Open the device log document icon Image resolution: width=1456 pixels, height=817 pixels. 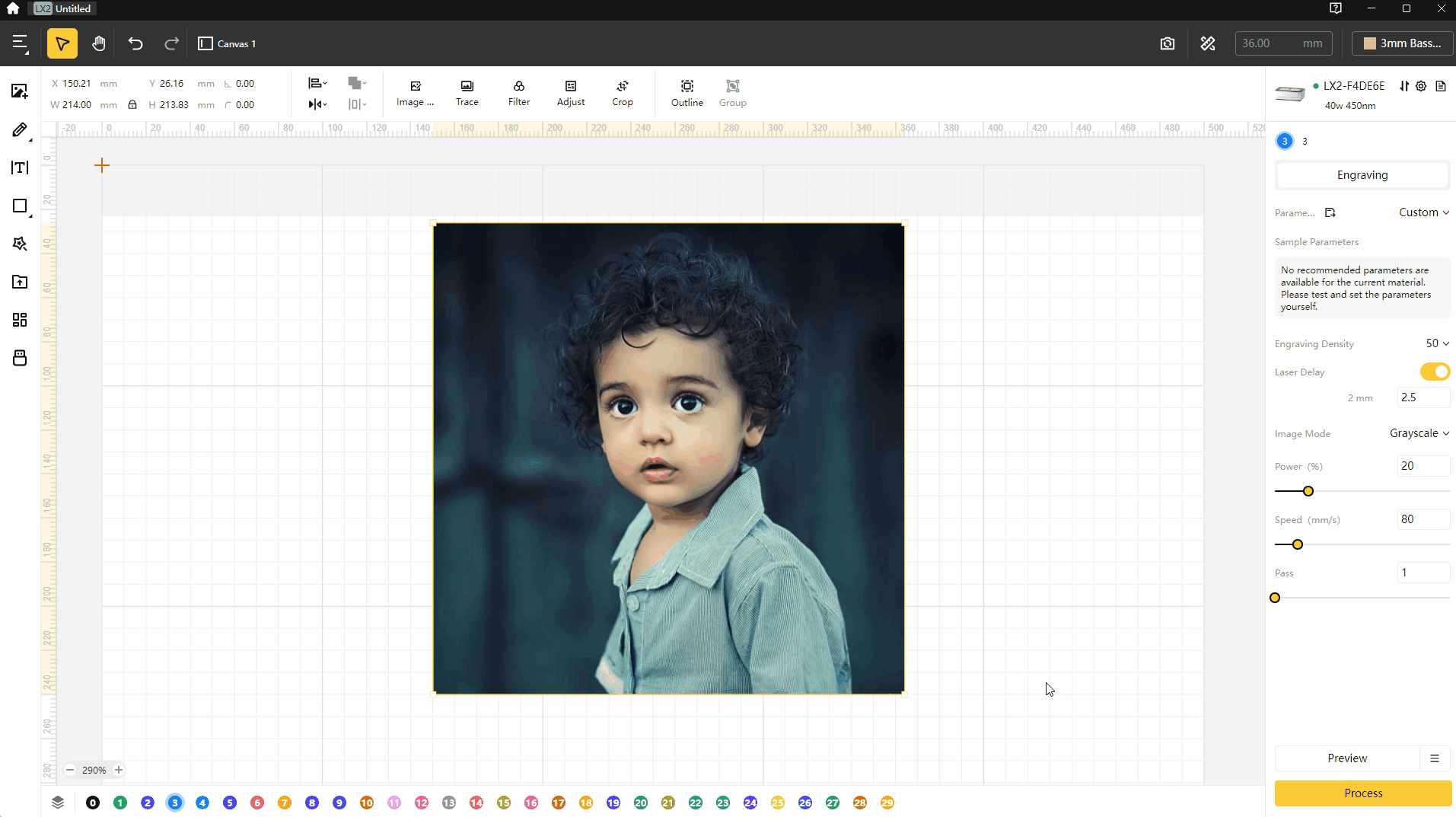[1441, 86]
